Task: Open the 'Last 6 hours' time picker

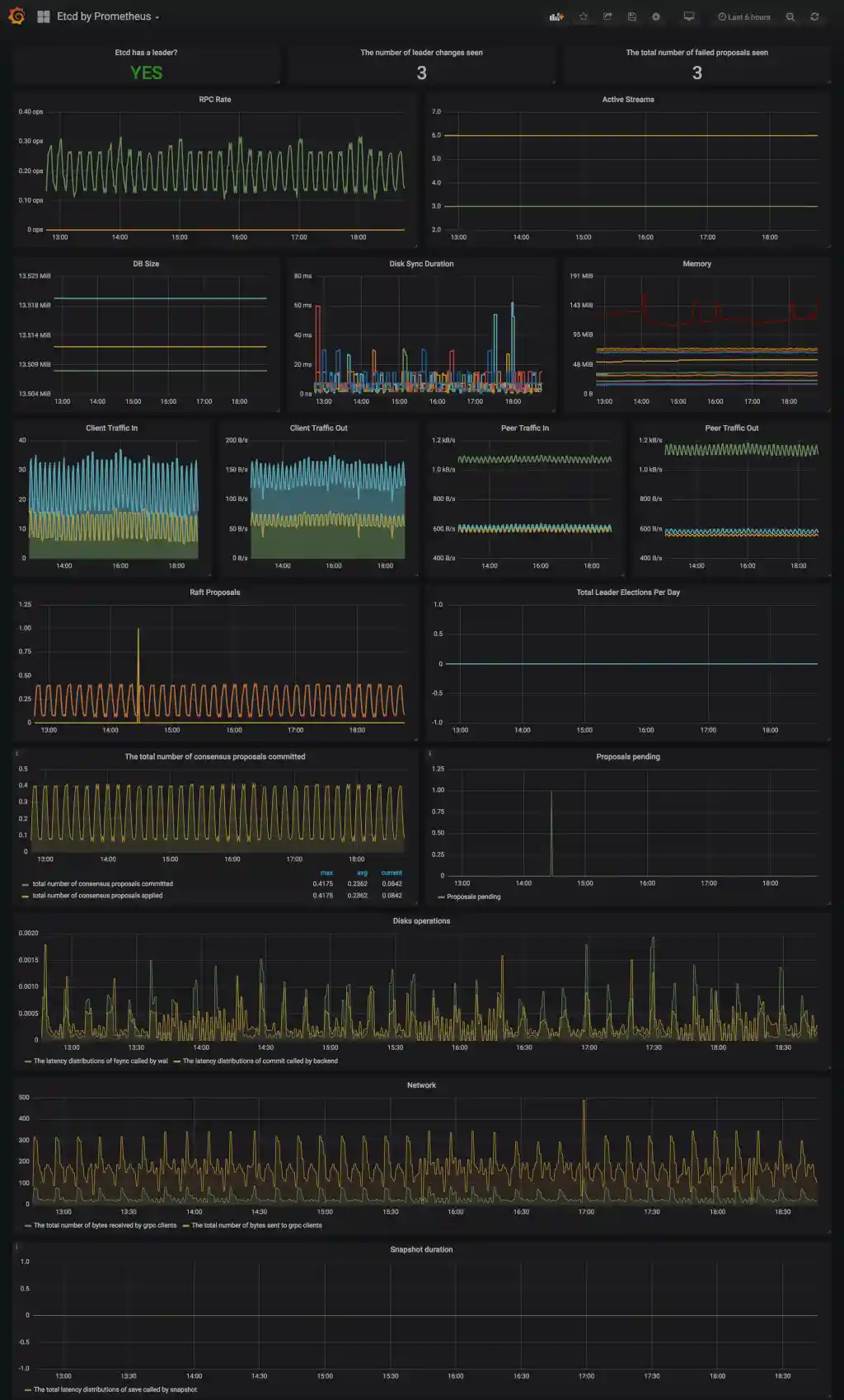Action: (x=744, y=16)
